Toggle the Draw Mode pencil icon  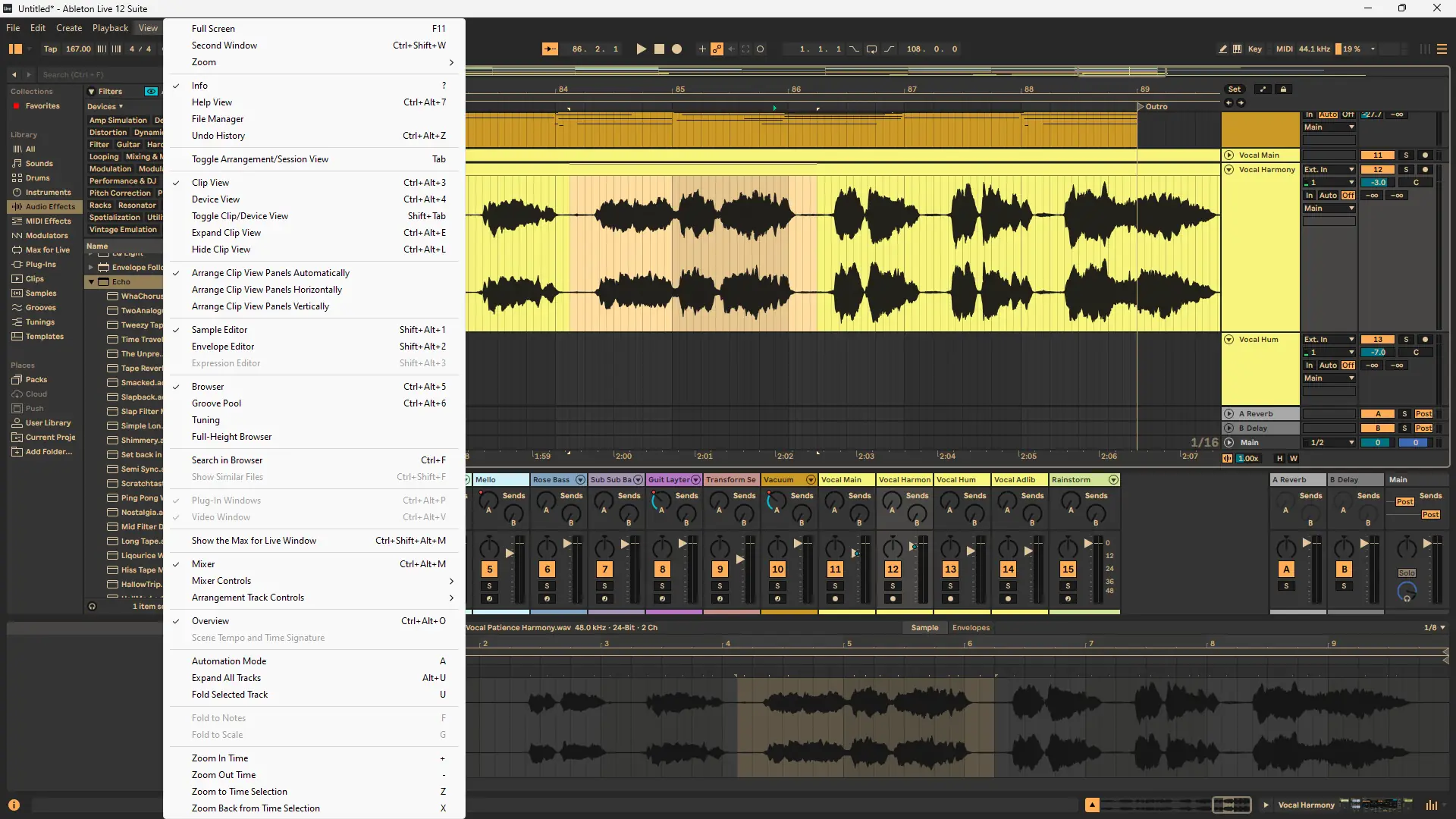pyautogui.click(x=1222, y=49)
